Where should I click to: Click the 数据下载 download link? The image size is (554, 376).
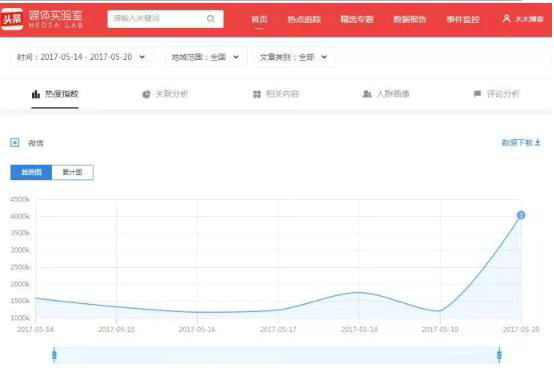click(521, 143)
